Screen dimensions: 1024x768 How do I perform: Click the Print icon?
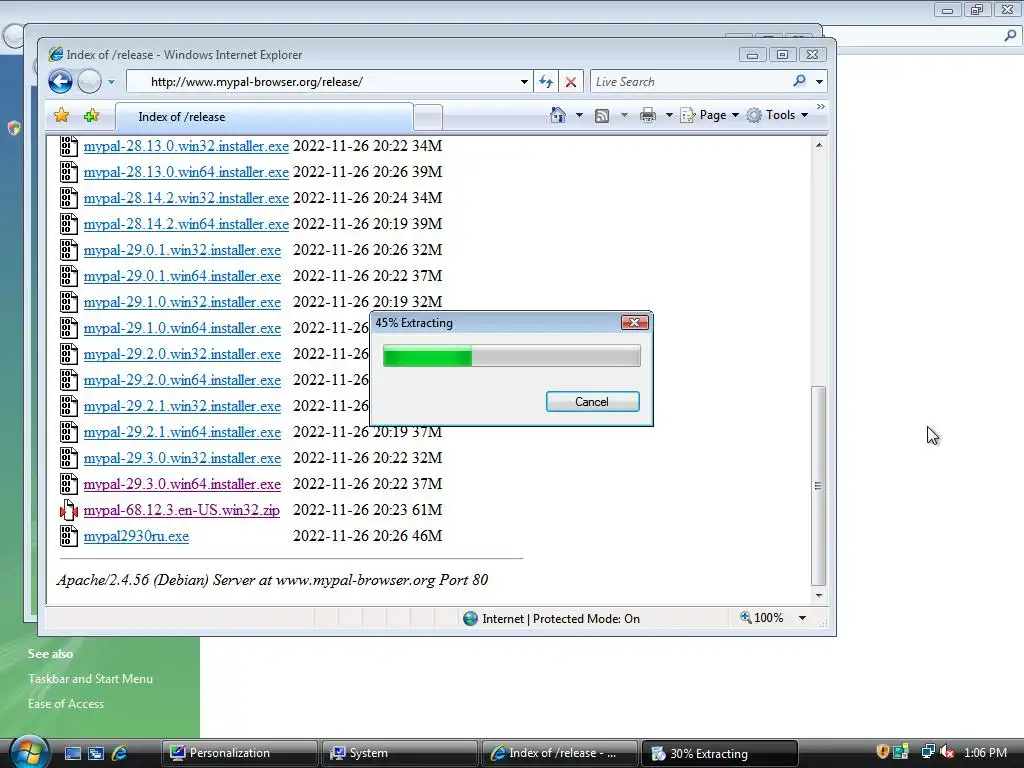(648, 116)
